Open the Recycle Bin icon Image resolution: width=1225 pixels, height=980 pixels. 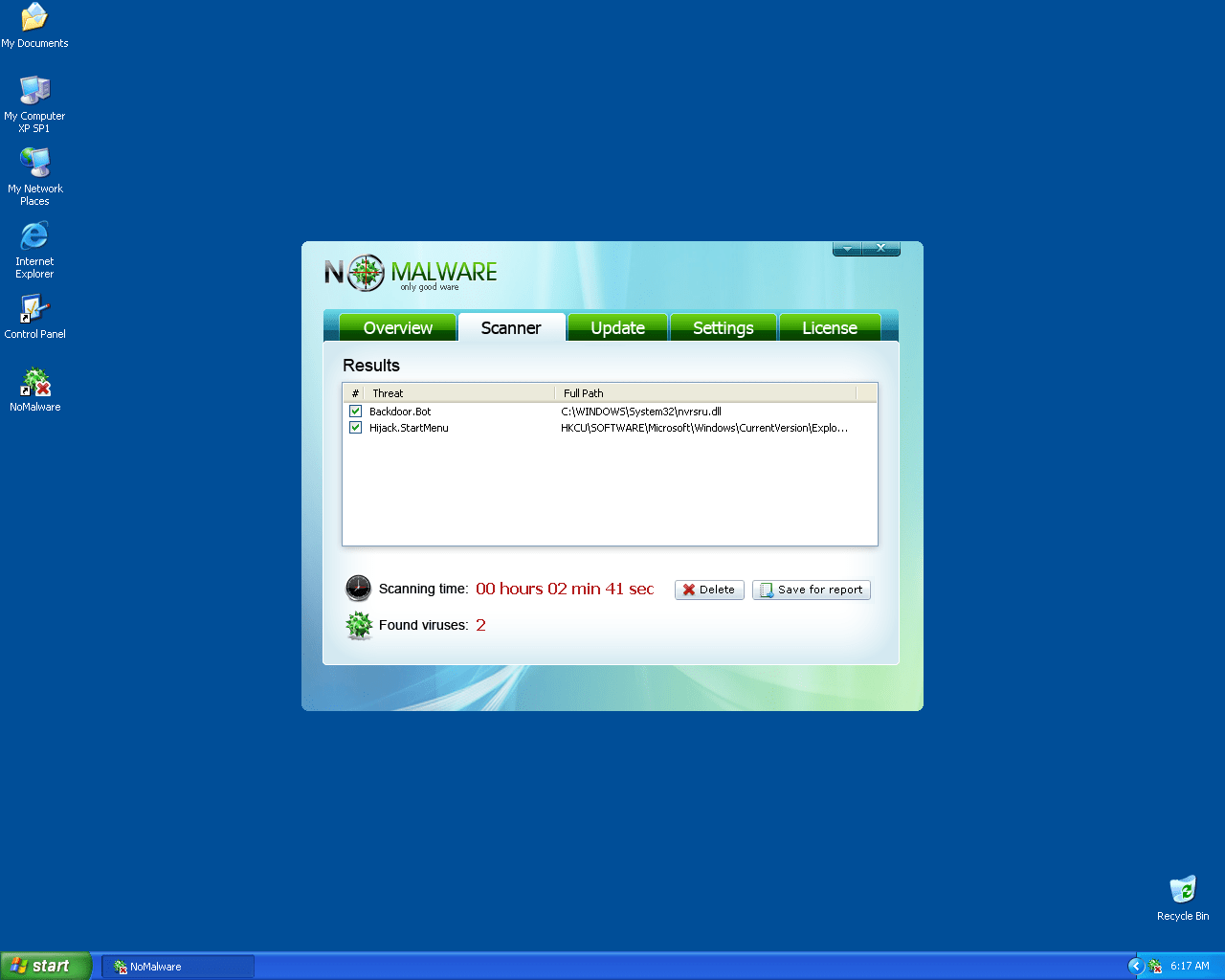tap(1183, 889)
